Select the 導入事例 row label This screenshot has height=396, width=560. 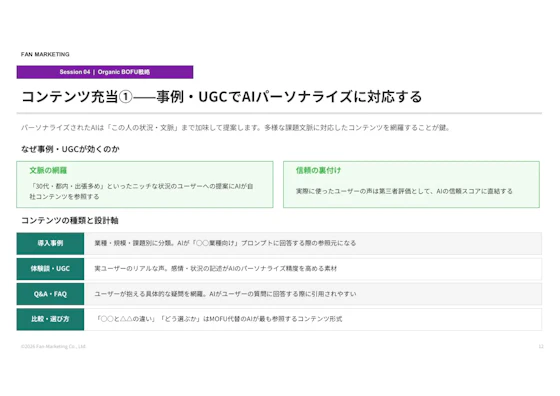(x=50, y=243)
